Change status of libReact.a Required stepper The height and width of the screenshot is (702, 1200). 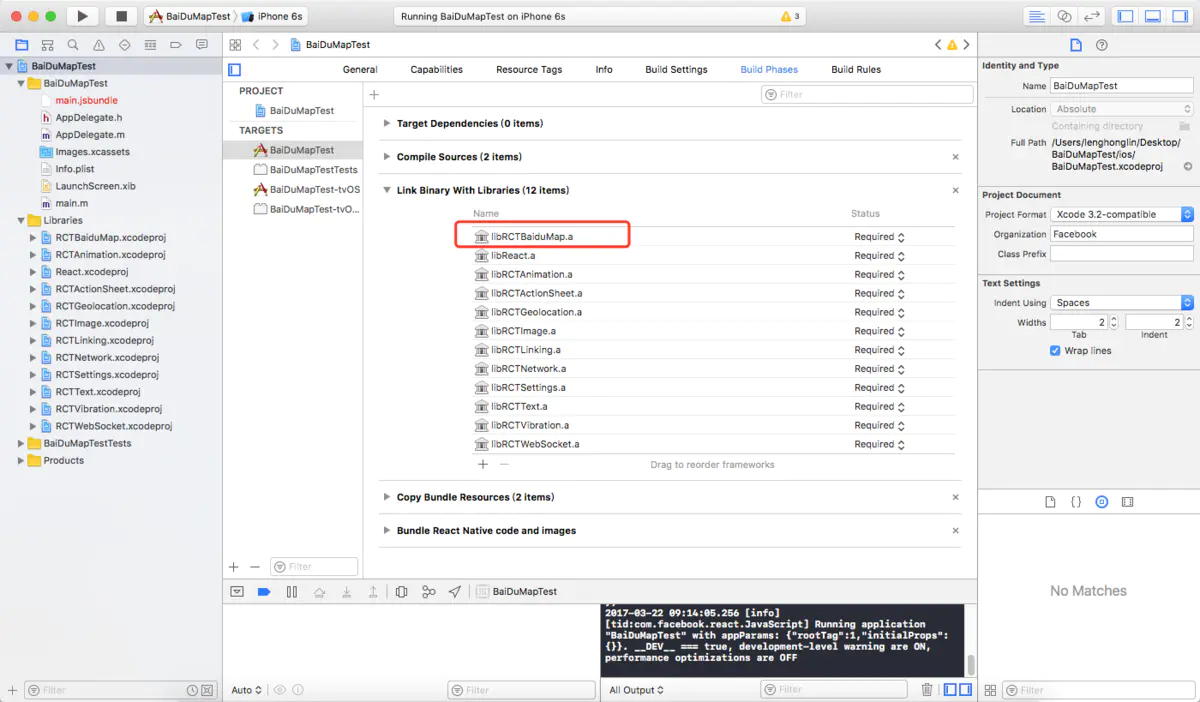[901, 256]
